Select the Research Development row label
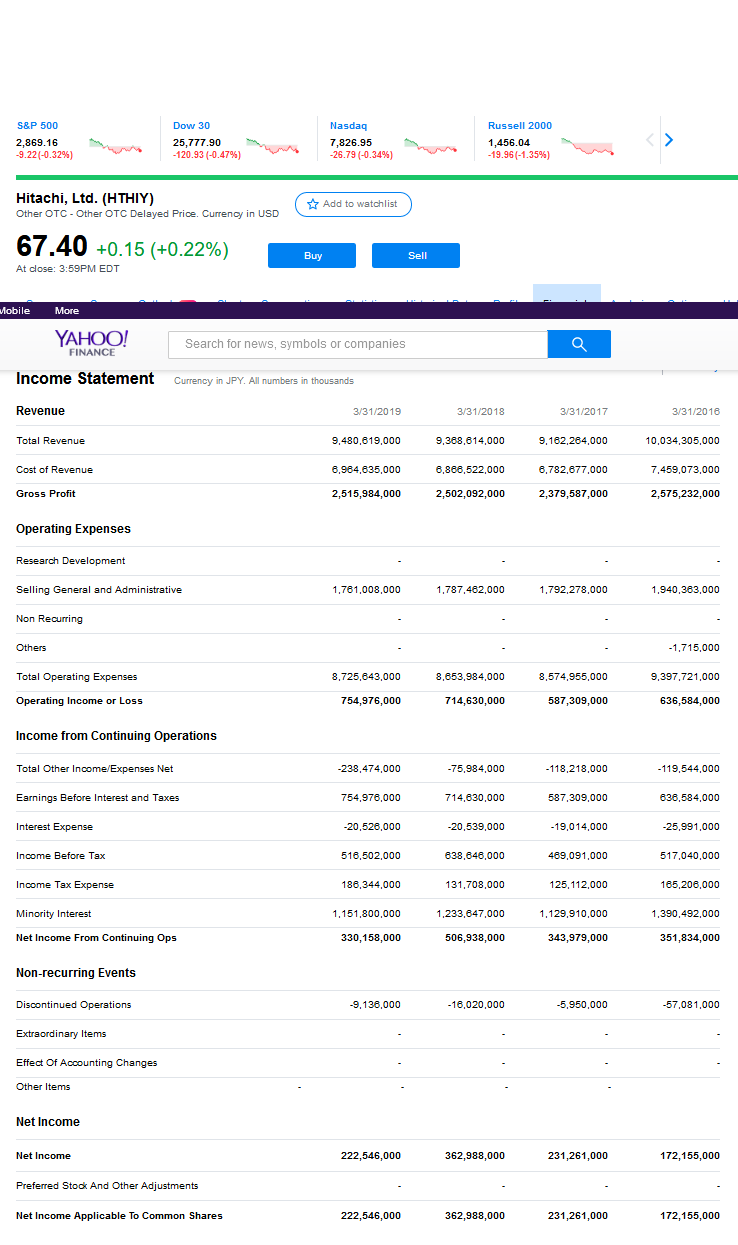 point(71,561)
